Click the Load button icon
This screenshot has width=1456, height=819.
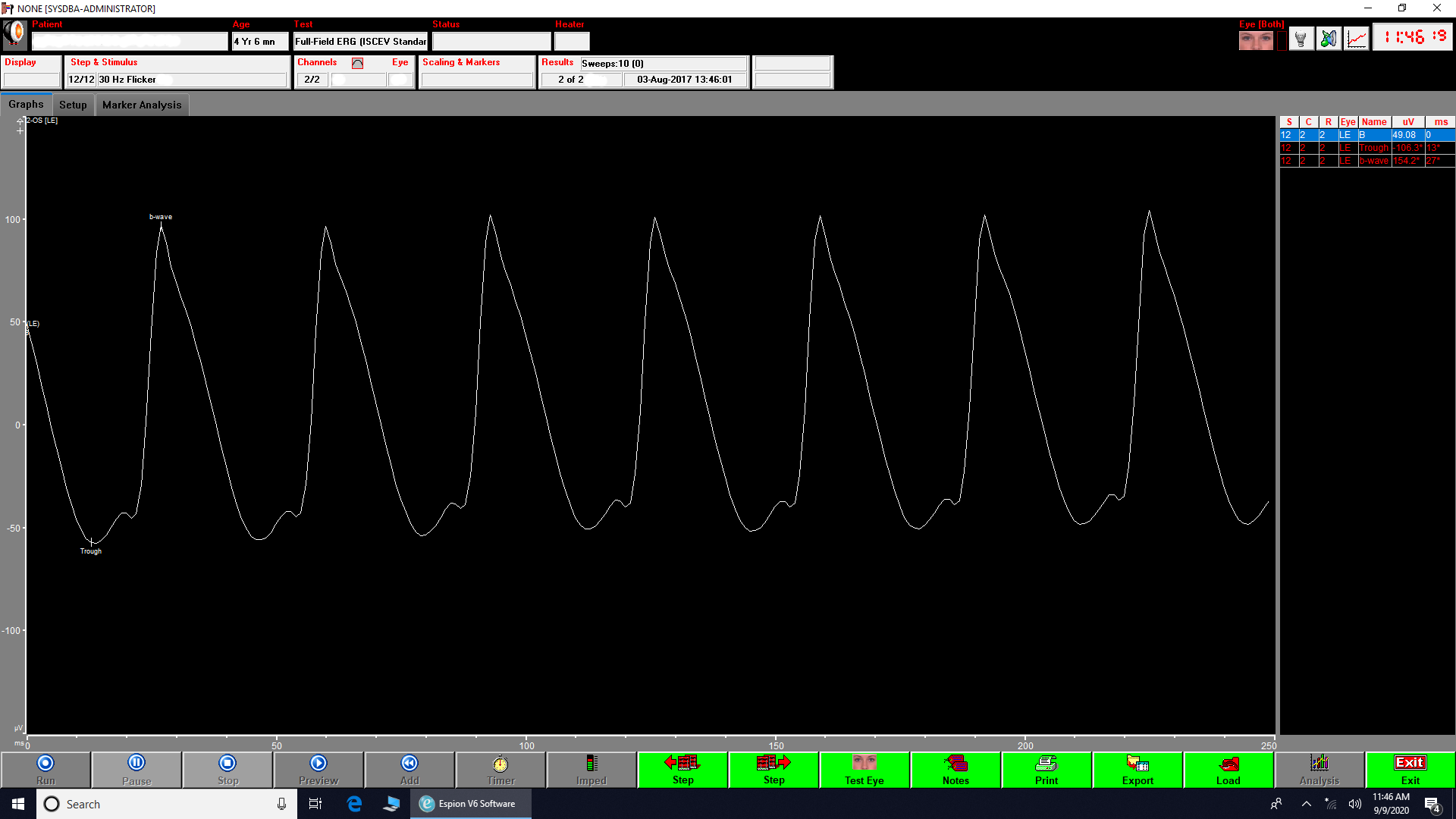click(1228, 770)
